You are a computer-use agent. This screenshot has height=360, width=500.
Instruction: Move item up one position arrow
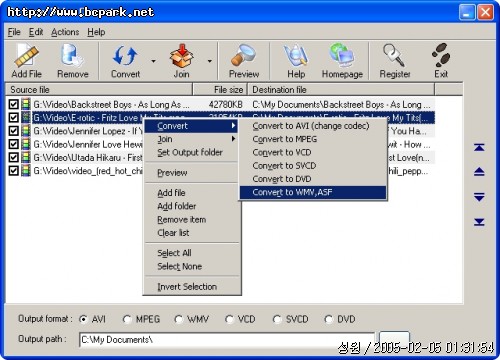tap(479, 172)
